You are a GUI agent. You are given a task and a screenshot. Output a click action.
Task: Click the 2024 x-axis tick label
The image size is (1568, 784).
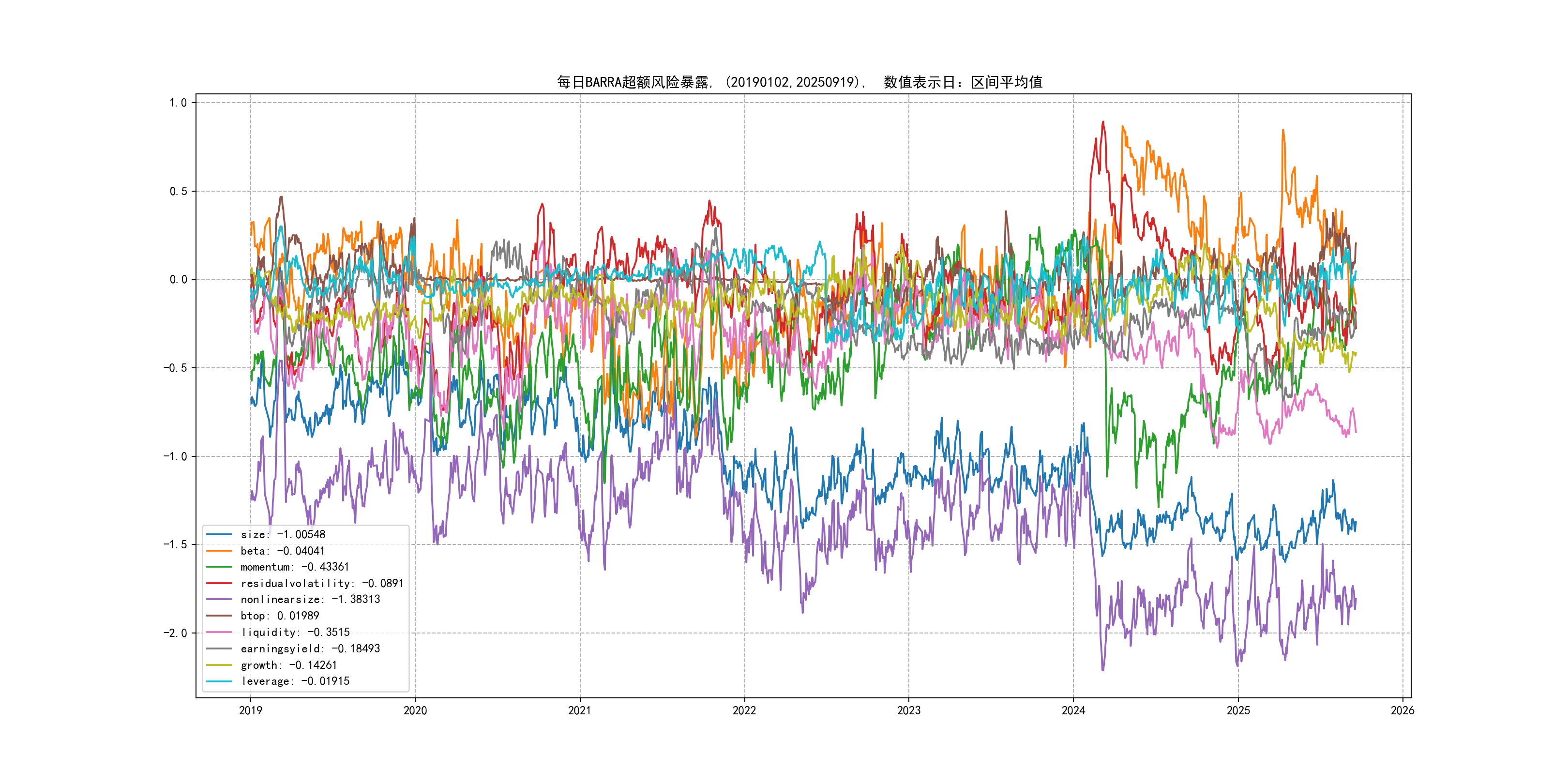[1073, 710]
